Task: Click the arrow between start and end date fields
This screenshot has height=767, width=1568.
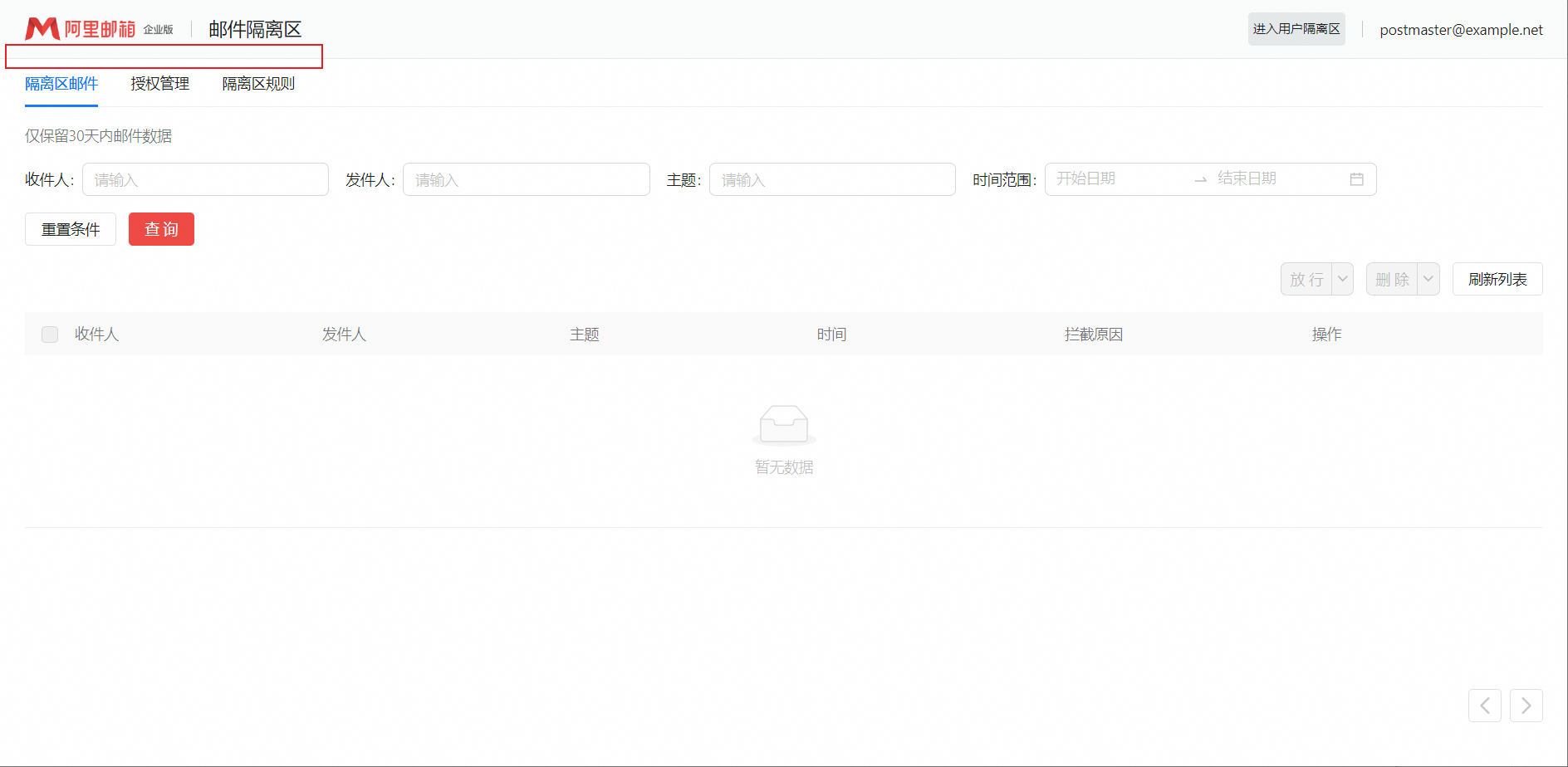Action: click(1200, 178)
